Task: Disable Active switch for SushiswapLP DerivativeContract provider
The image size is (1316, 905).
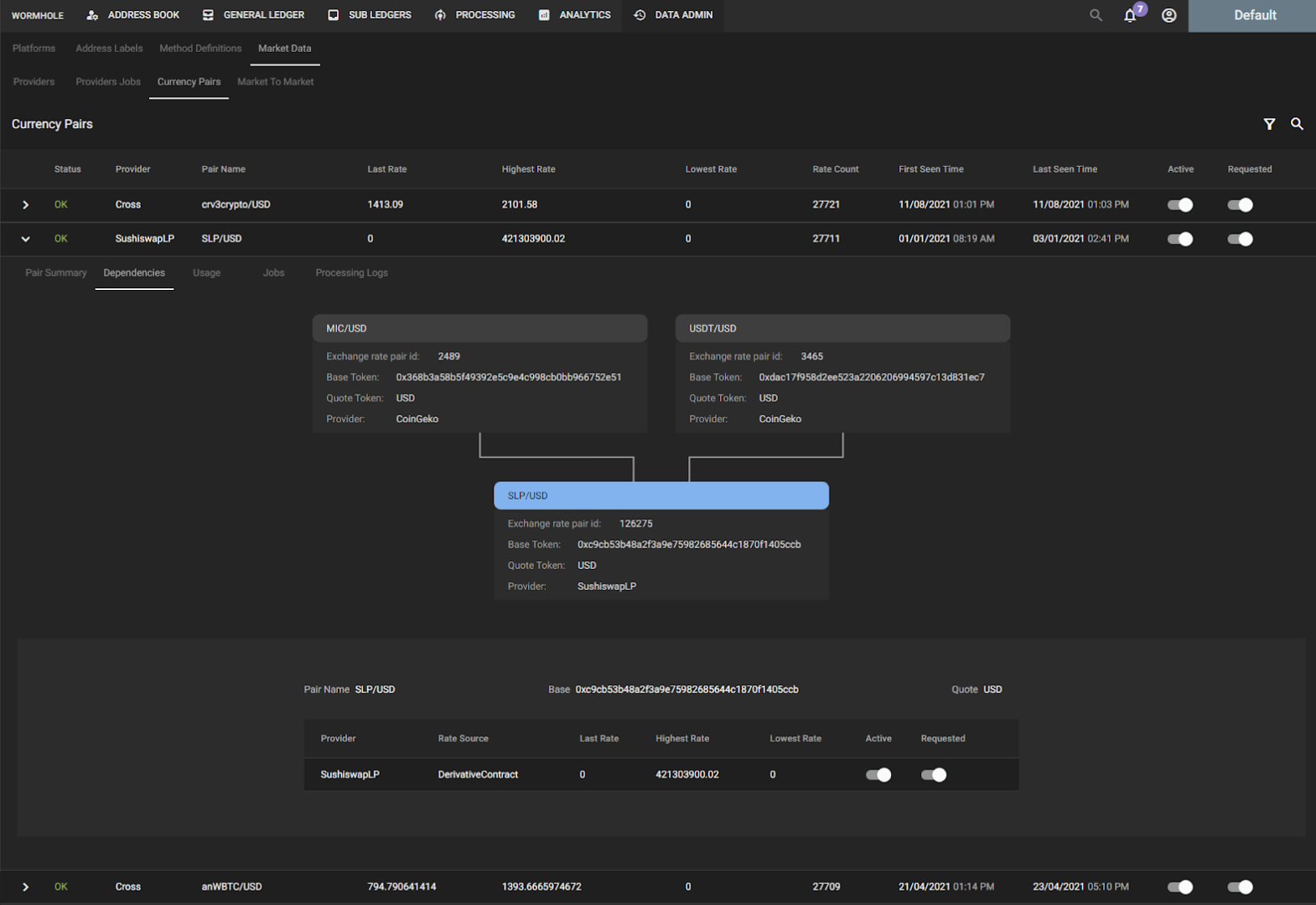Action: coord(878,774)
